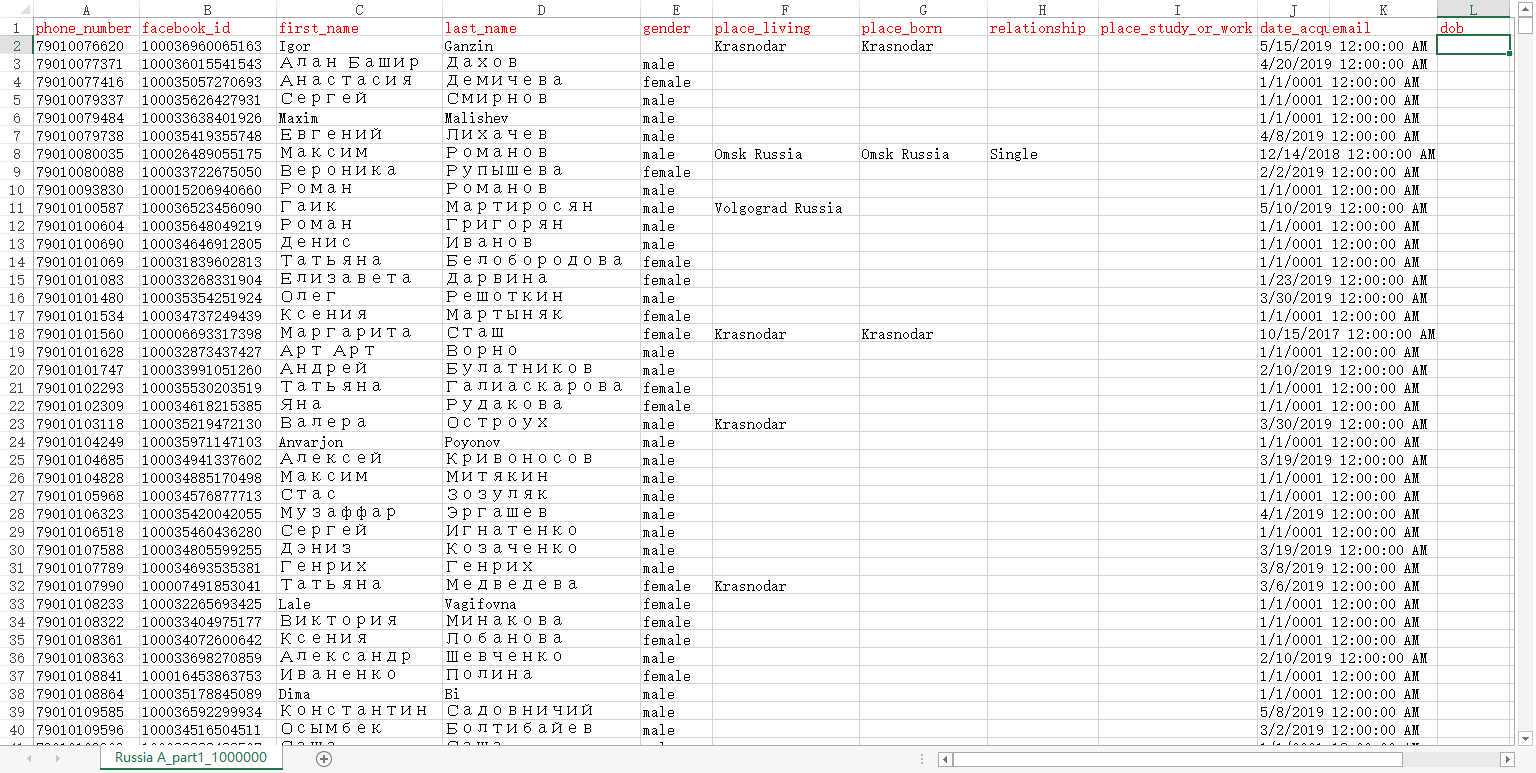Click next sheet navigation arrow
Viewport: 1536px width, 773px height.
57,759
